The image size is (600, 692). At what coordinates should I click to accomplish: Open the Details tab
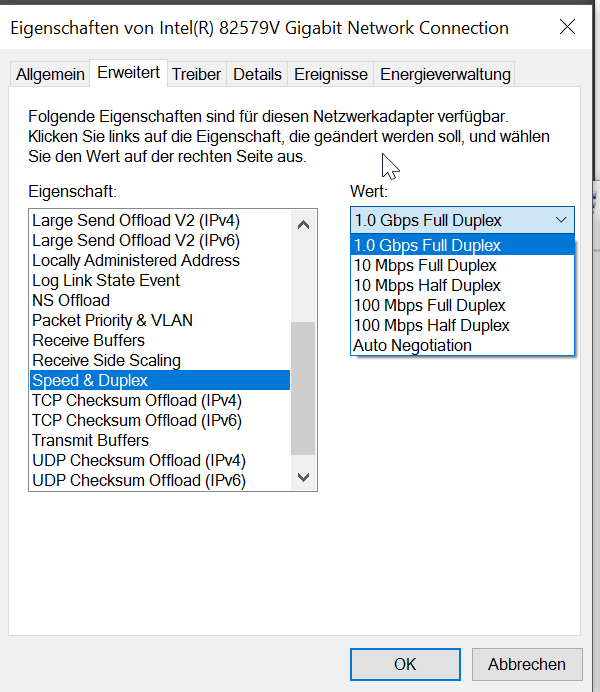[257, 74]
